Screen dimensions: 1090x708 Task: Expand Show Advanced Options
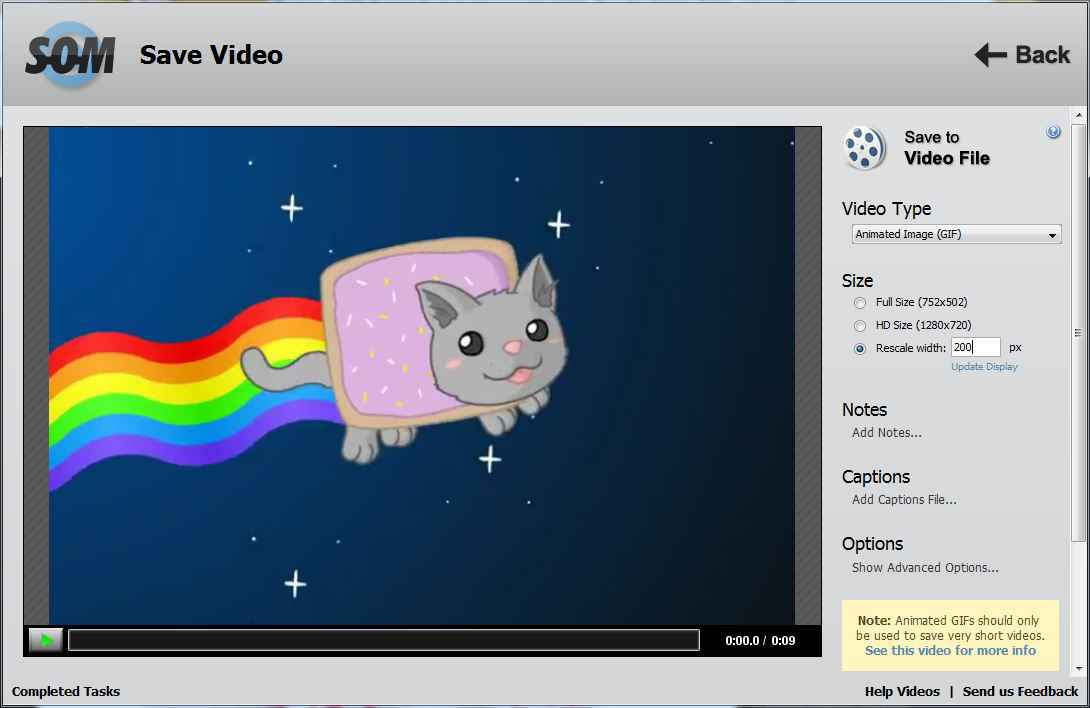pyautogui.click(x=925, y=568)
